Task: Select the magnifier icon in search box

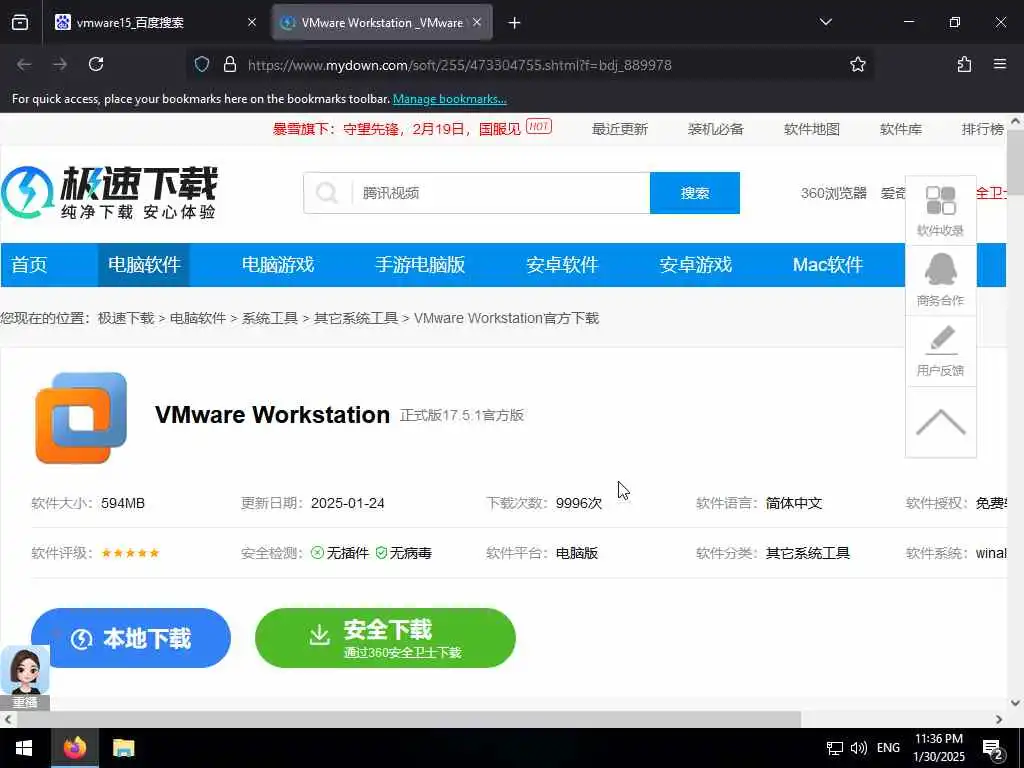Action: coord(327,193)
